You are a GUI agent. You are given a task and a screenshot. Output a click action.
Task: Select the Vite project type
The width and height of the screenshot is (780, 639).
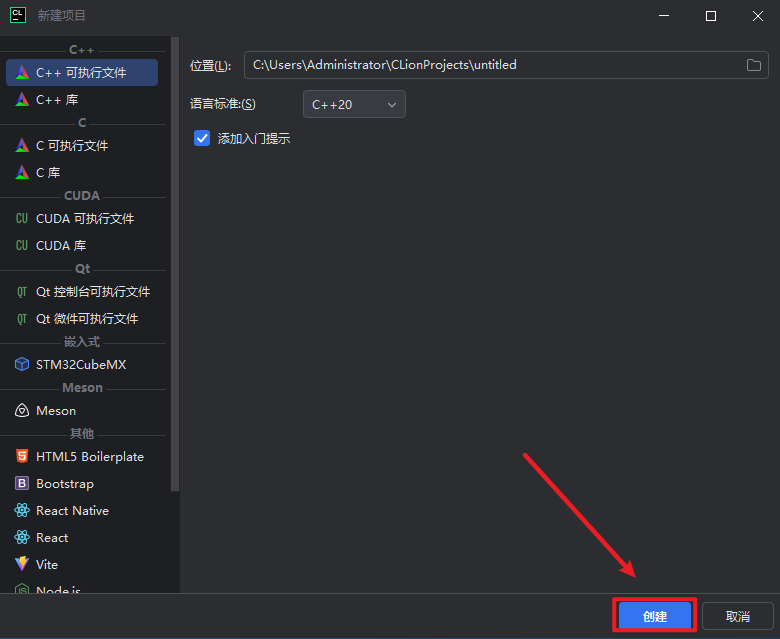coord(47,564)
